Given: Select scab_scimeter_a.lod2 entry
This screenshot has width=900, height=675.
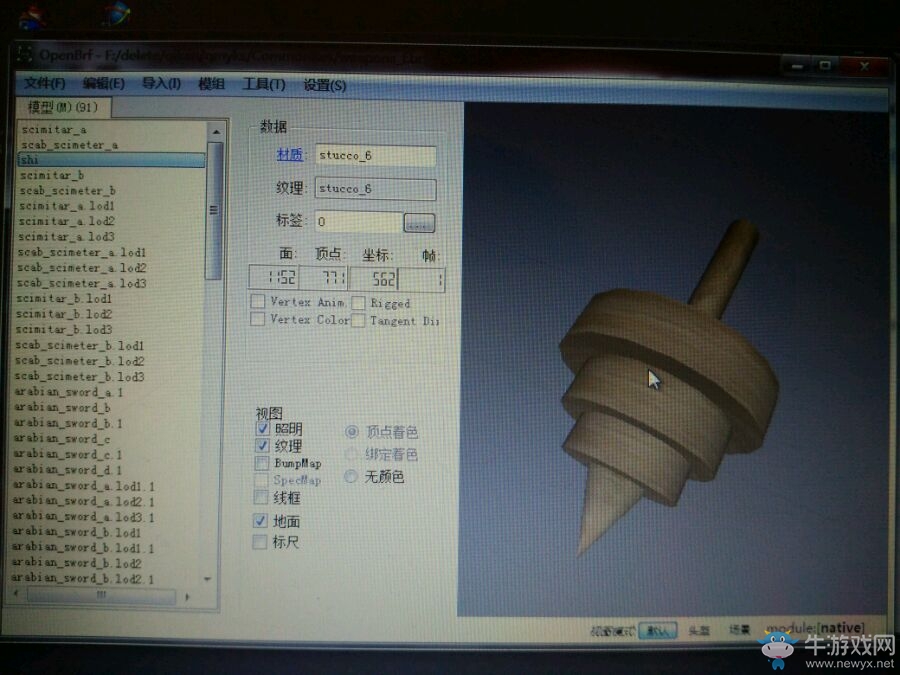Looking at the screenshot, I should pyautogui.click(x=82, y=267).
